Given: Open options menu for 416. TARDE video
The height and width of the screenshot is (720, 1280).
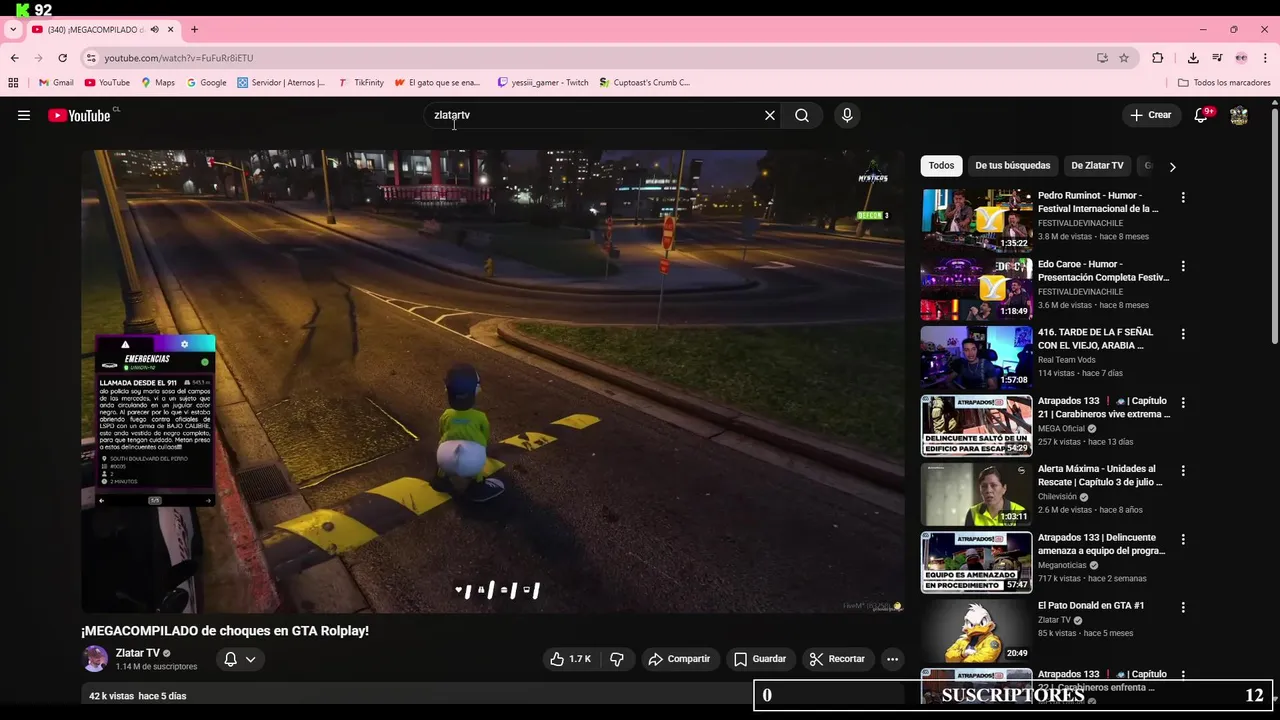Looking at the screenshot, I should coord(1183,334).
